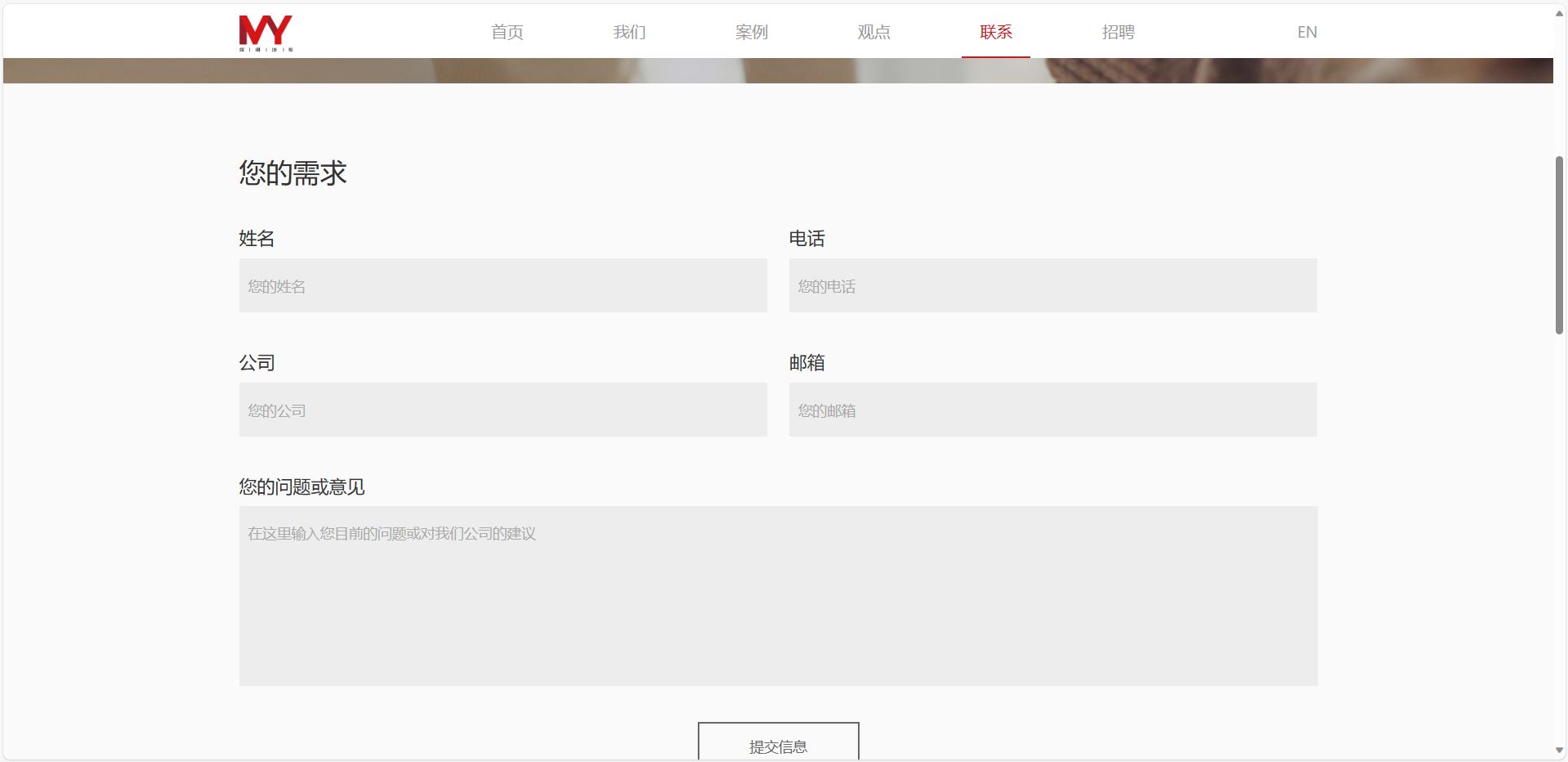Focus the 您的姓名 input field
Screen dimensions: 1568x762
[503, 285]
